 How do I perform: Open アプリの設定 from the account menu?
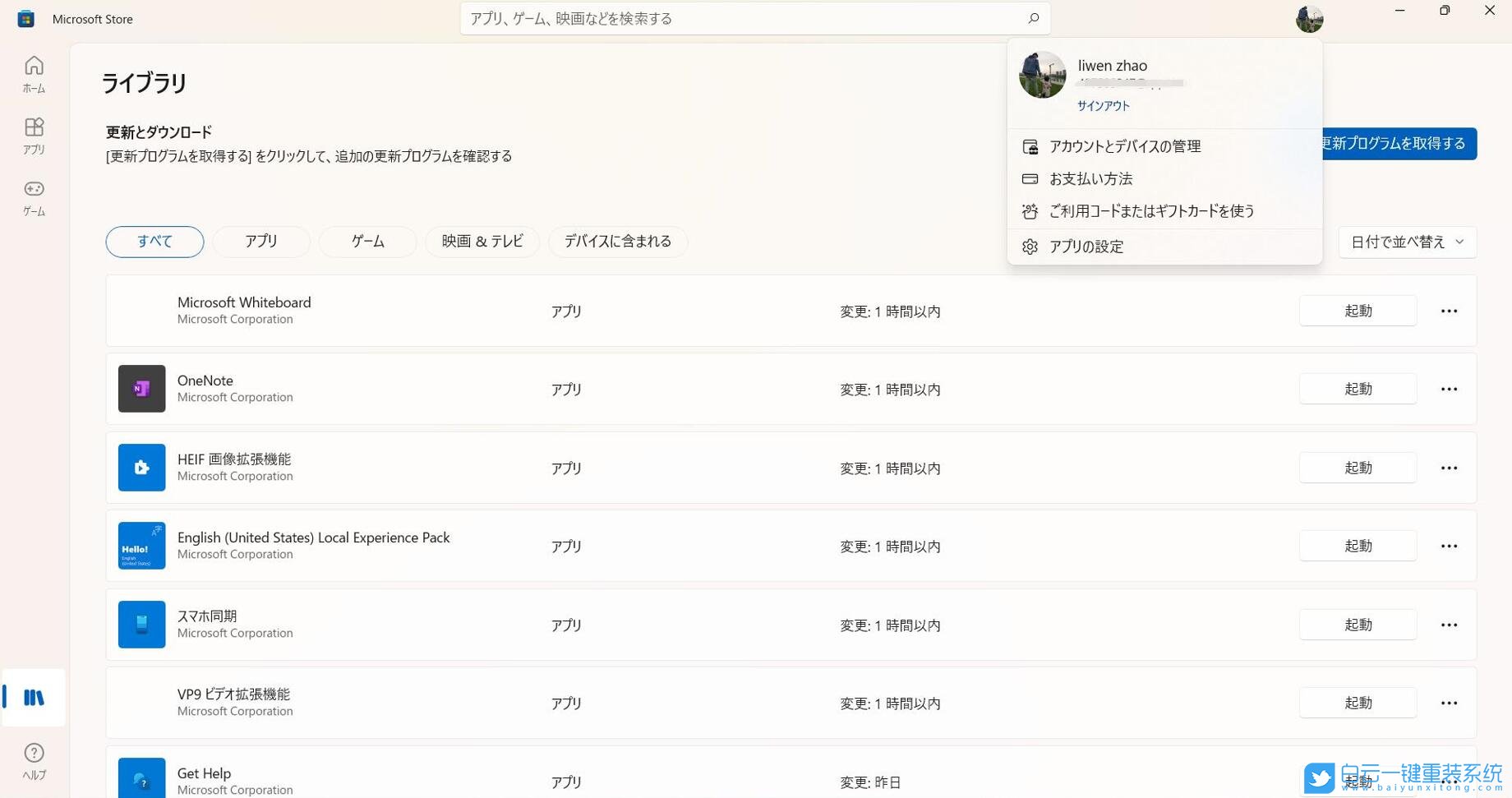1086,246
